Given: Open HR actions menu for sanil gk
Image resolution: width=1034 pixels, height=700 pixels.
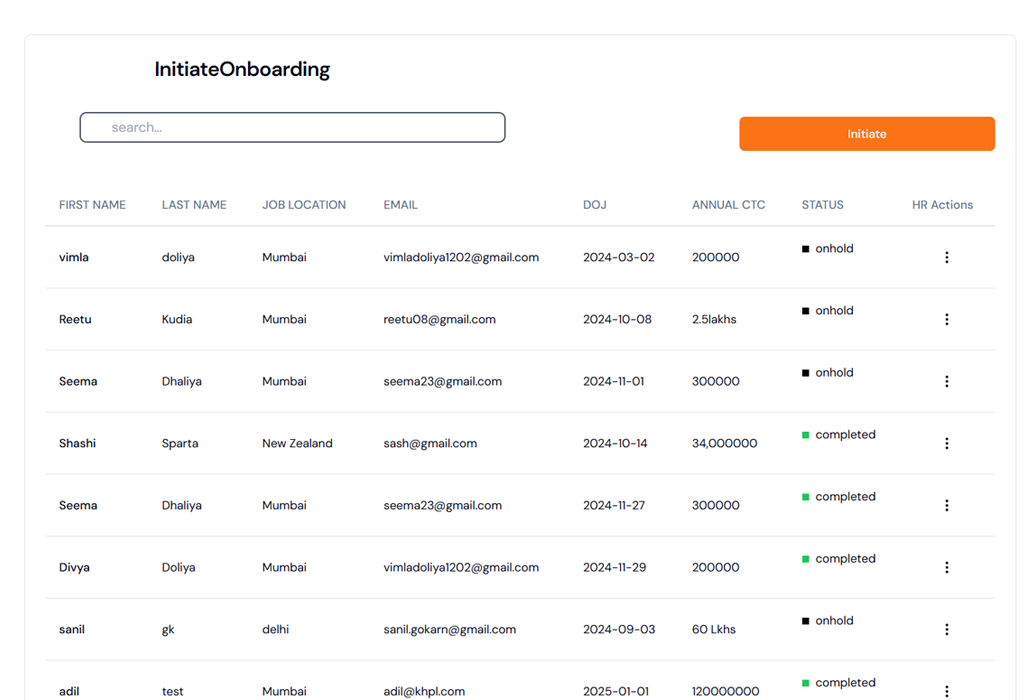Looking at the screenshot, I should 946,629.
